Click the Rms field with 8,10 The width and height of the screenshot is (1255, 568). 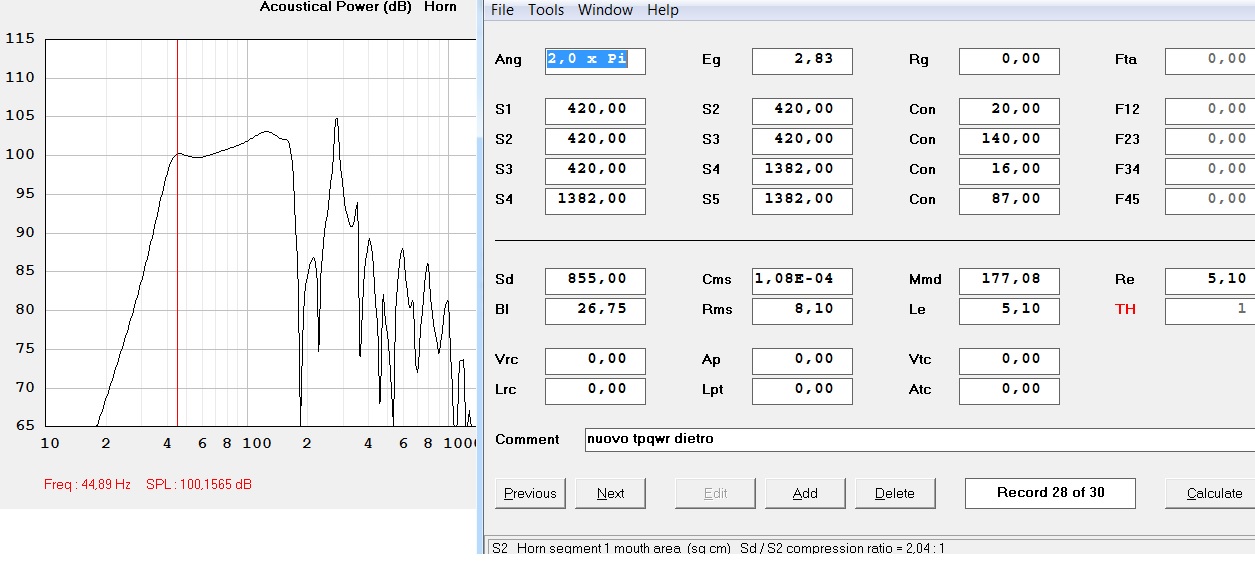802,310
